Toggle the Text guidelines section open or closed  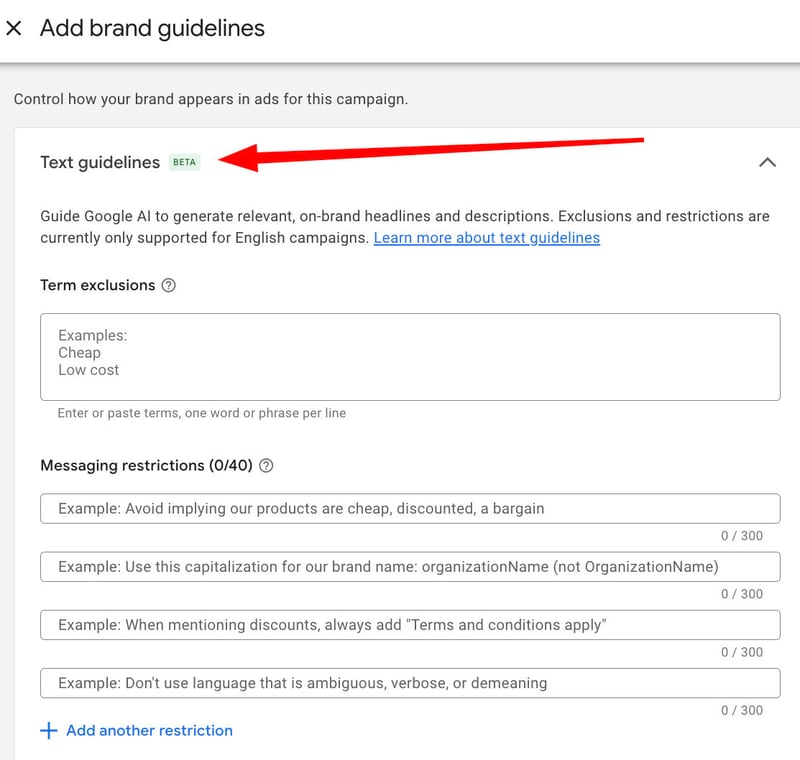pos(768,161)
